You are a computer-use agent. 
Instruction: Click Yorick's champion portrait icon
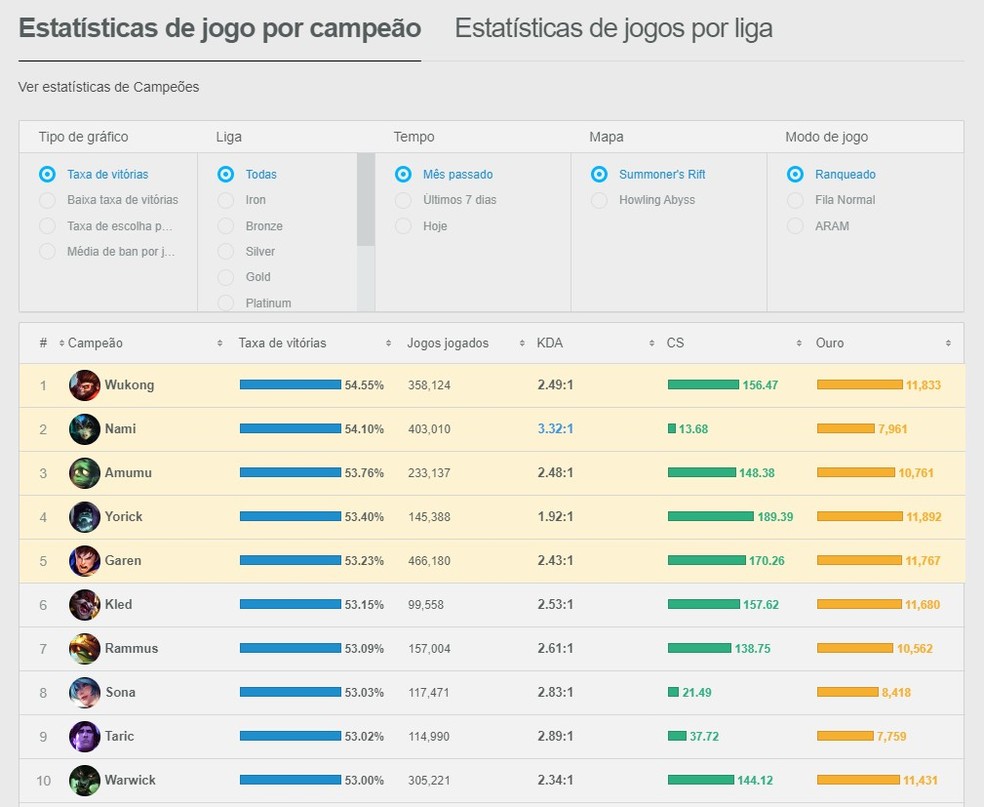tap(84, 516)
